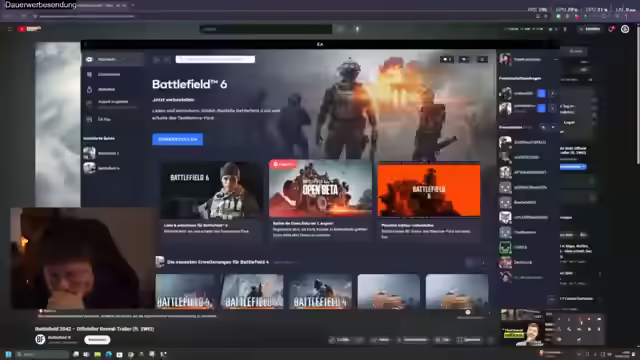
Task: Open the Windows Start button
Action: [x=8, y=354]
